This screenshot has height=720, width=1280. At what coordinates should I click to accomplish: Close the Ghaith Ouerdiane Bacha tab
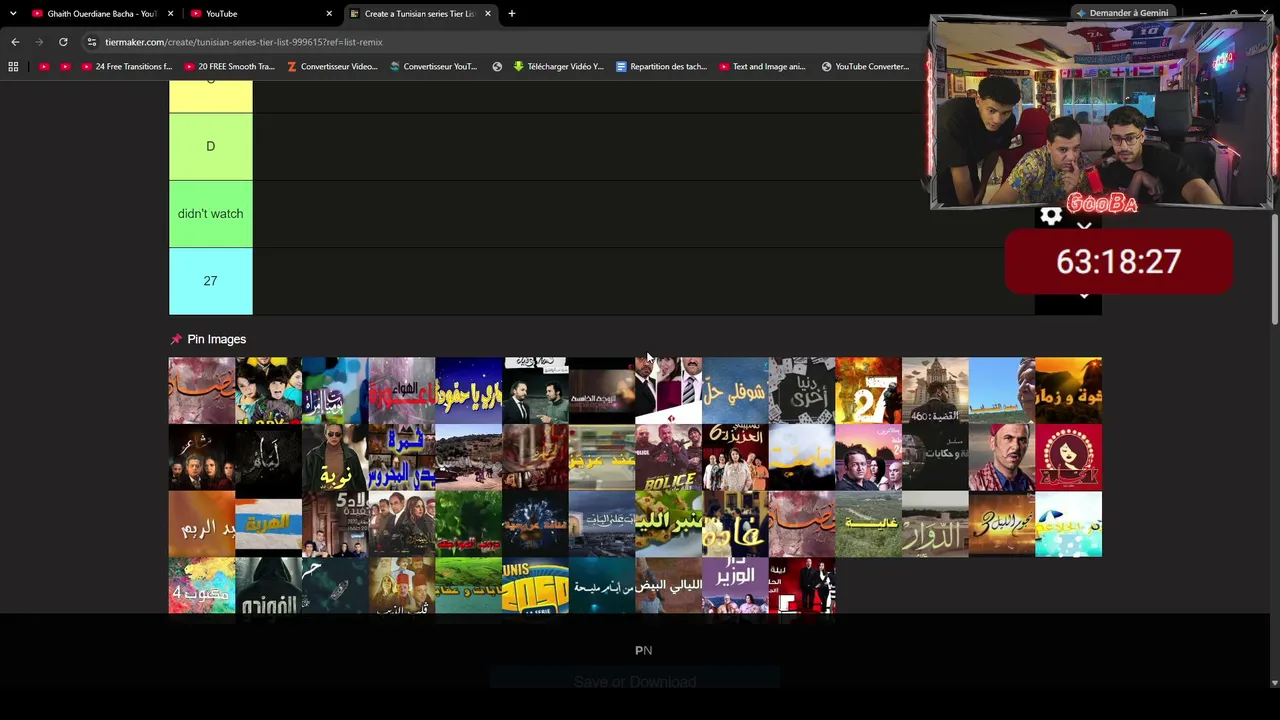[x=171, y=14]
